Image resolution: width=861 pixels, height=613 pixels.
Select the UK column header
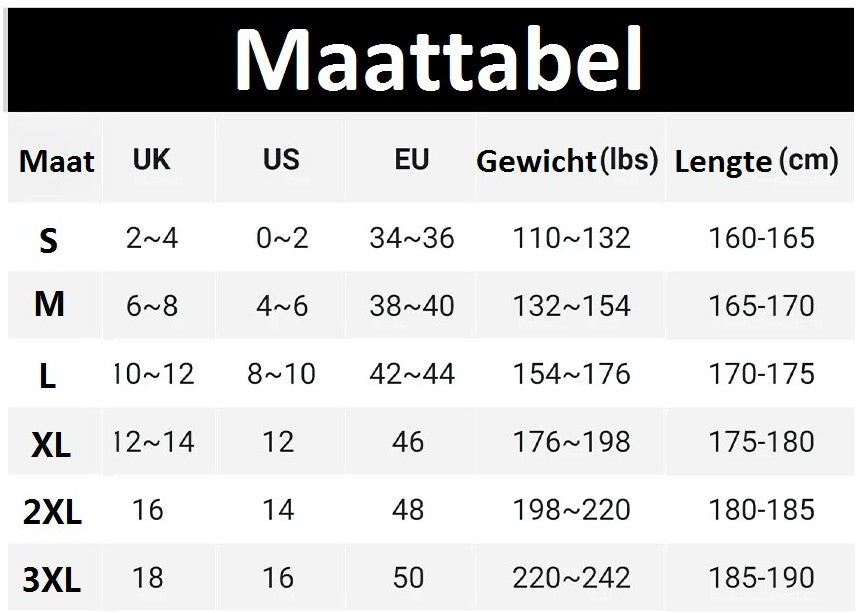[x=151, y=159]
